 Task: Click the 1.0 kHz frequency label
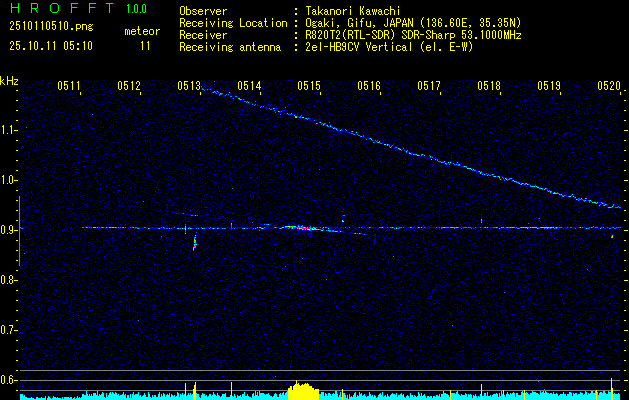click(x=9, y=180)
